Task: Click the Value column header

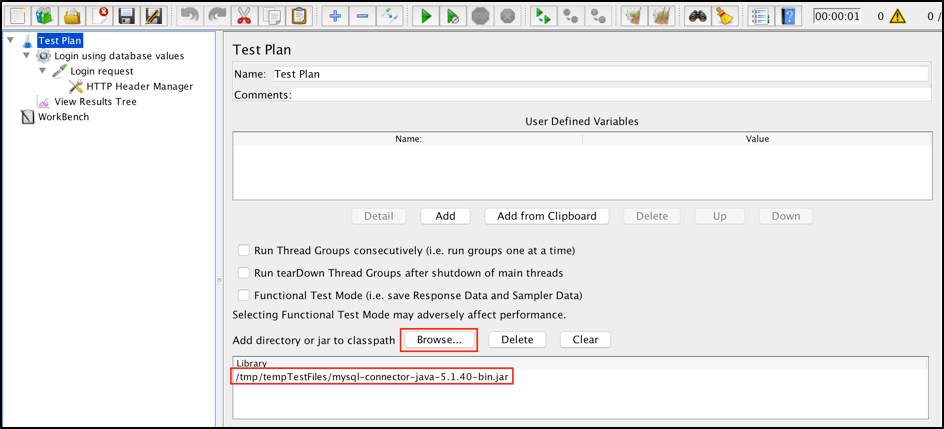Action: pyautogui.click(x=757, y=139)
